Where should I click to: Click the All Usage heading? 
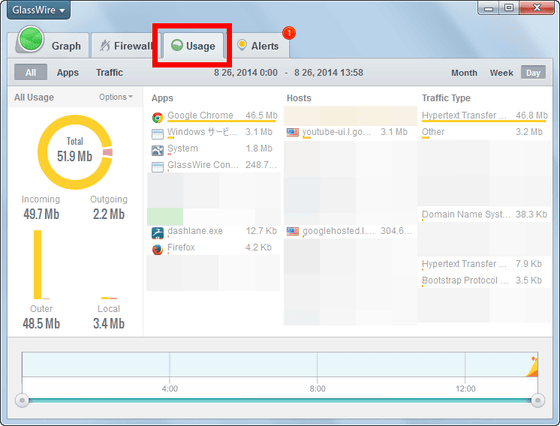(x=34, y=97)
